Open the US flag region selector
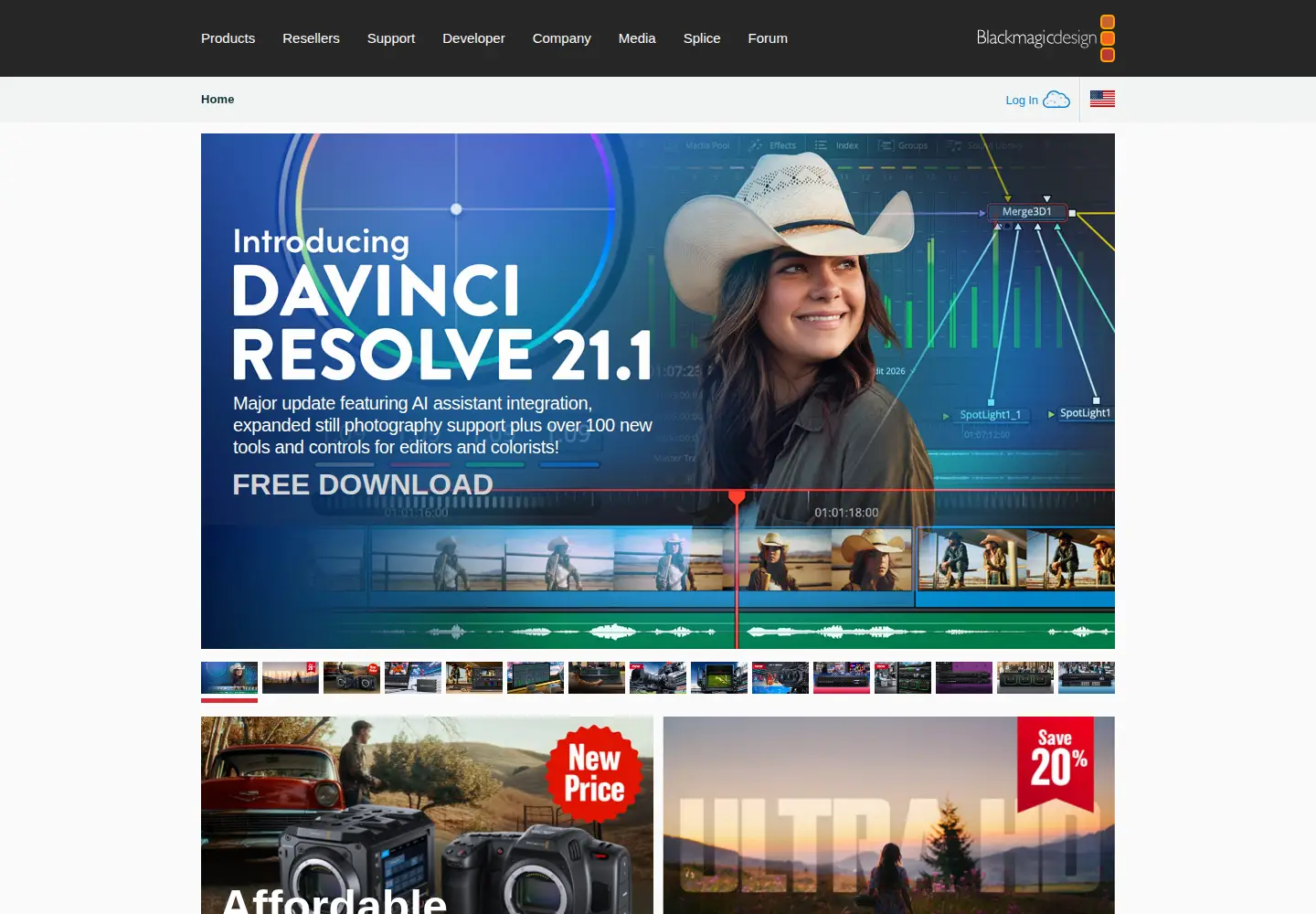This screenshot has width=1316, height=914. (1102, 99)
